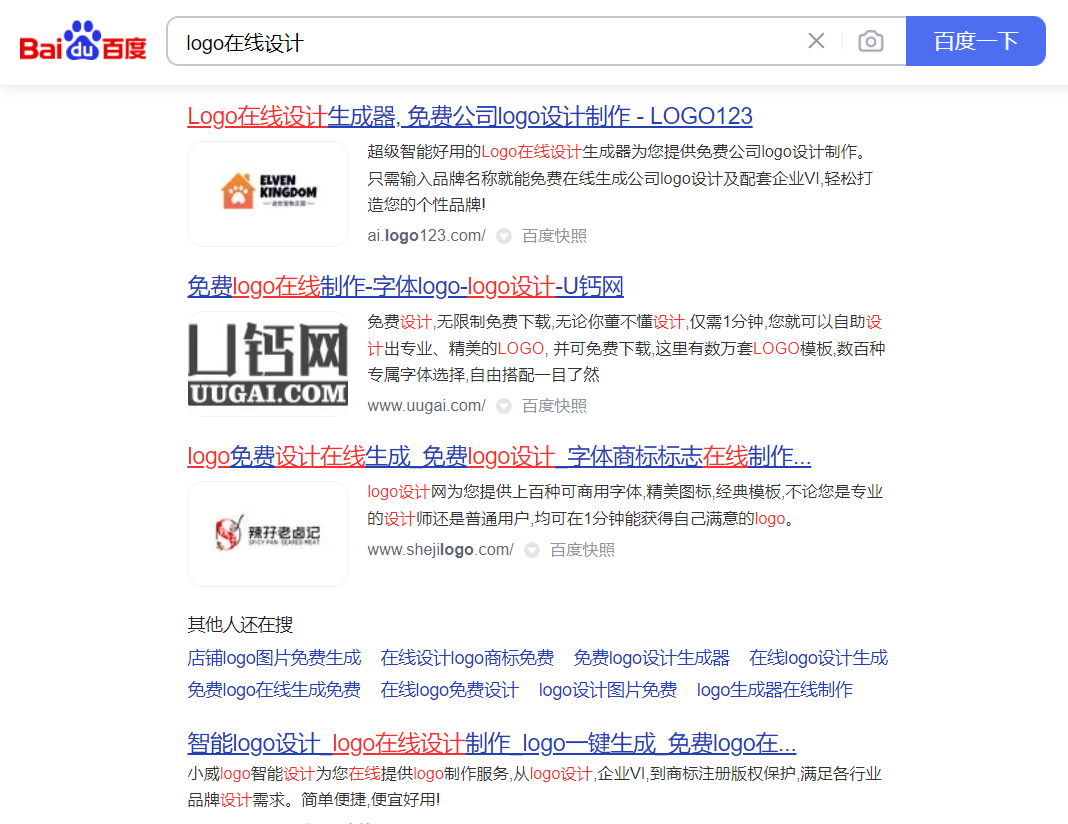Viewport: 1068px width, 824px height.
Task: Search related term logo生成器在线制作
Action: pyautogui.click(x=774, y=690)
